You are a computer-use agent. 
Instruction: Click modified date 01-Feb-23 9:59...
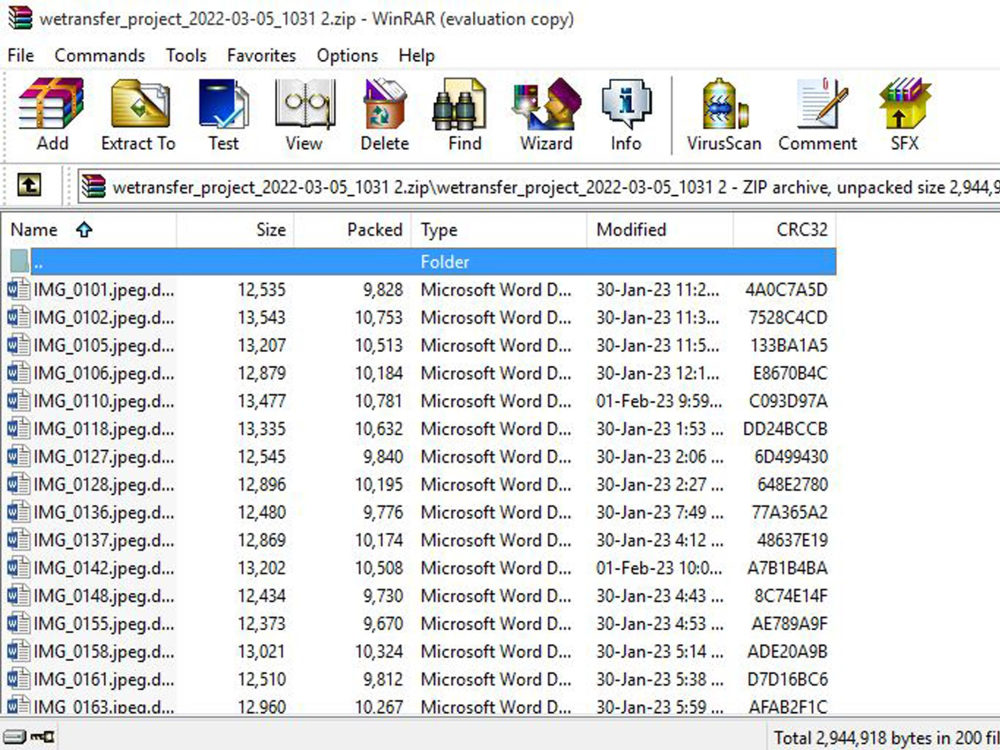click(x=659, y=401)
